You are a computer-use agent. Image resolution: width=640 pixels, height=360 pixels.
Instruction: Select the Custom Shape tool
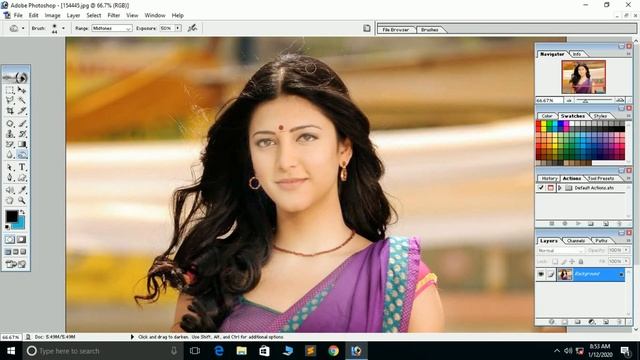coord(22,178)
